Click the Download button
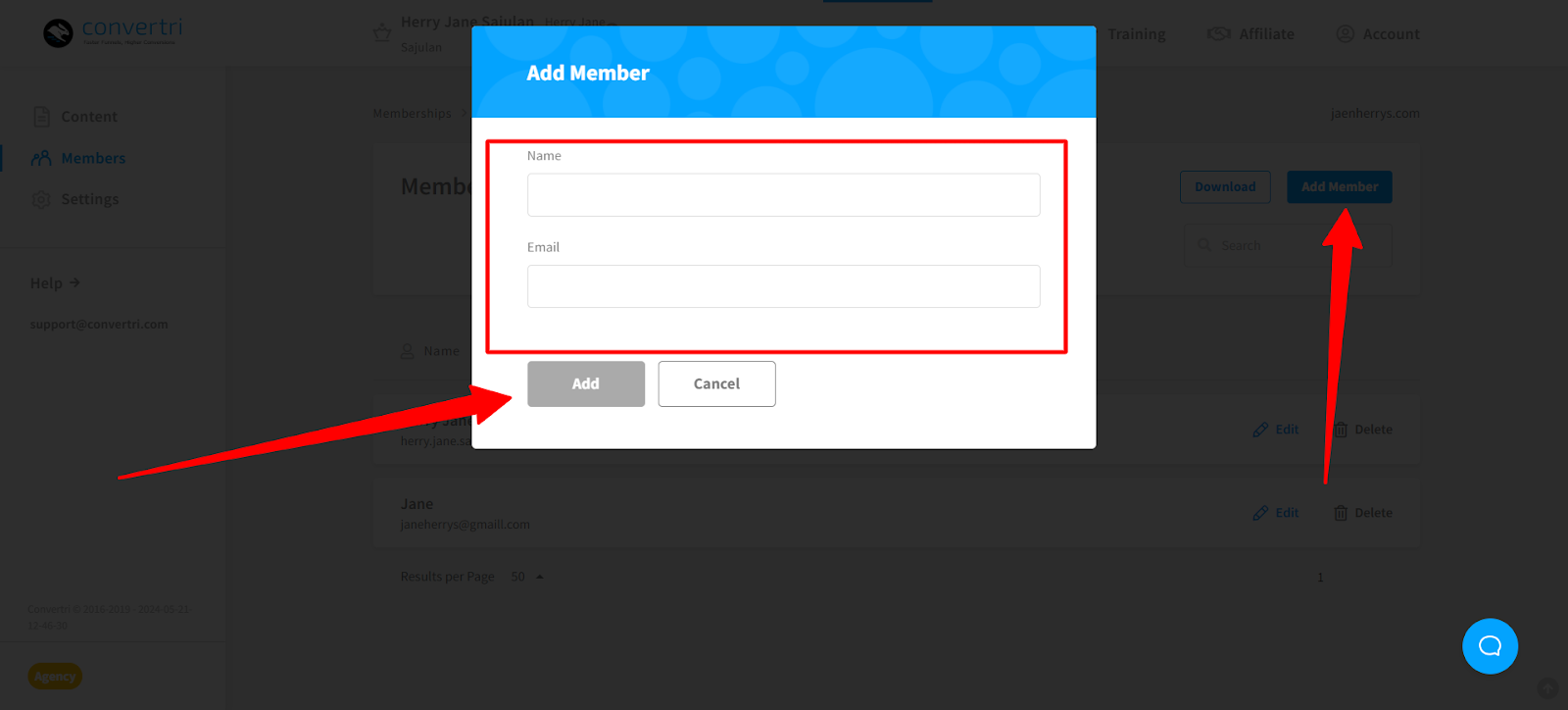 point(1225,187)
